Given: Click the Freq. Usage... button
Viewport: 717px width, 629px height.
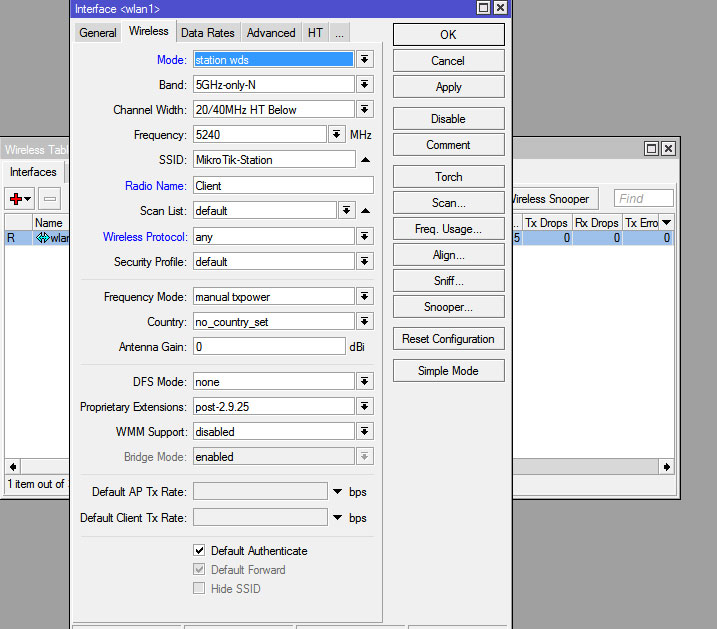Looking at the screenshot, I should coord(448,229).
